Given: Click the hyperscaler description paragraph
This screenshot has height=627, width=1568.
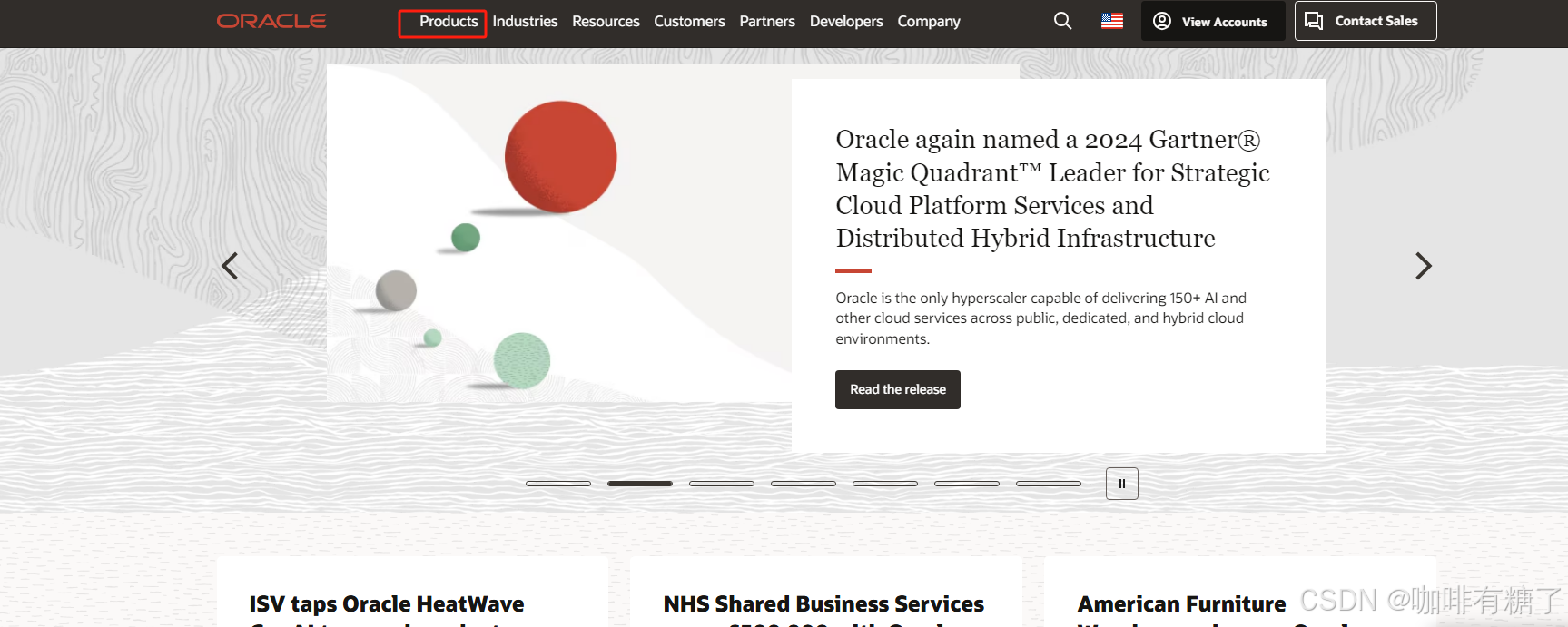Looking at the screenshot, I should (1040, 318).
